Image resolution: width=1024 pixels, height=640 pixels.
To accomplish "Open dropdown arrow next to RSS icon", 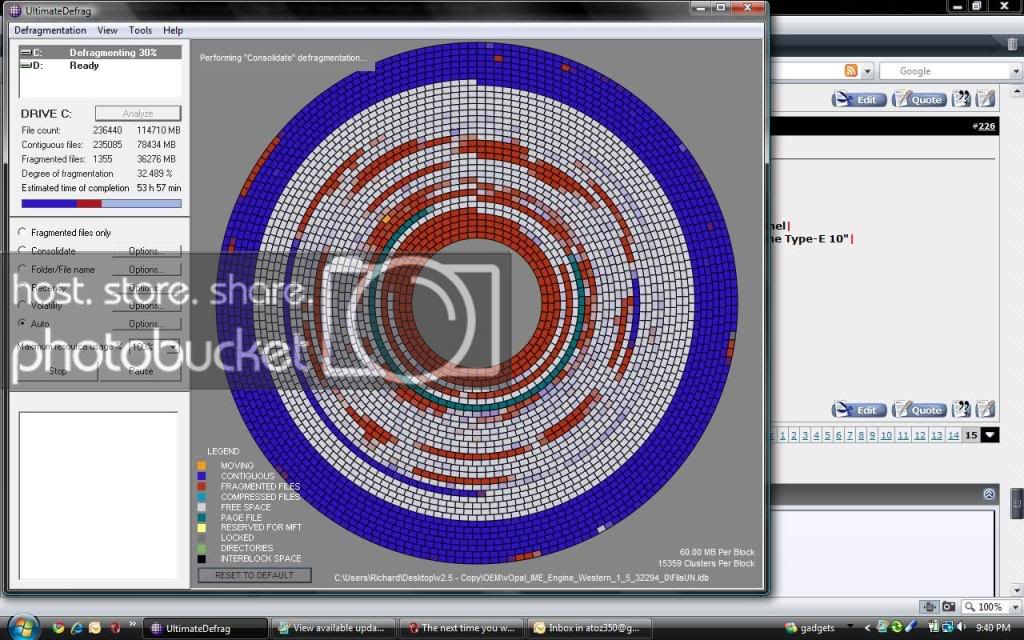I will (867, 71).
